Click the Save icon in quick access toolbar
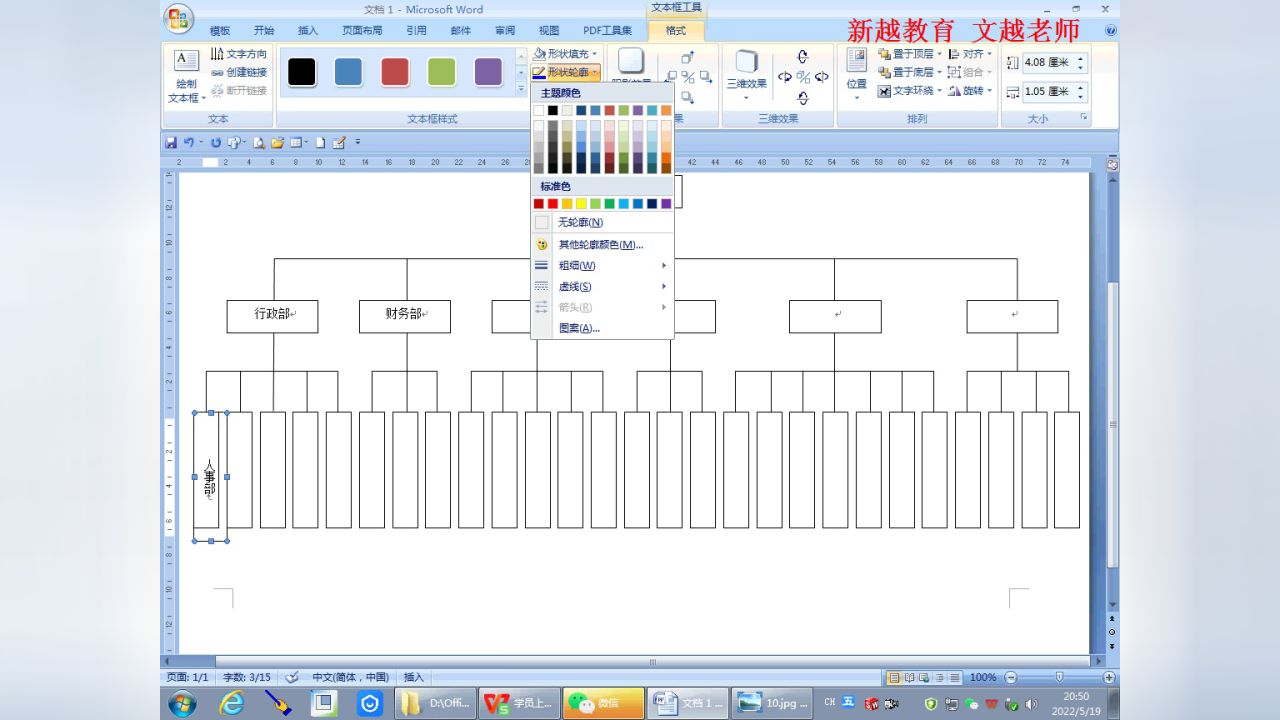Screen dimensions: 1280x720 (171, 143)
